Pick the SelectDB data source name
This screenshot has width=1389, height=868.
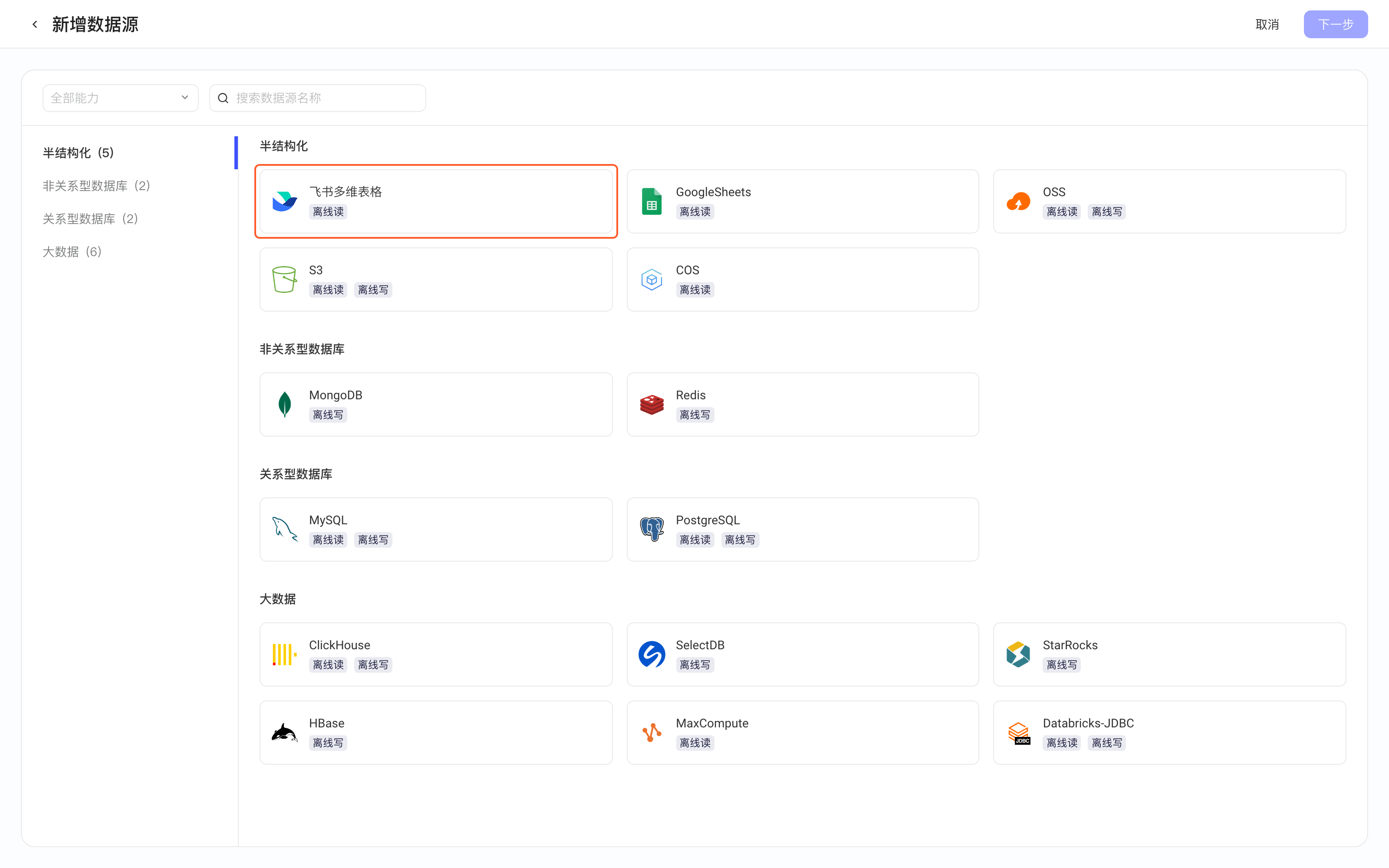point(700,645)
